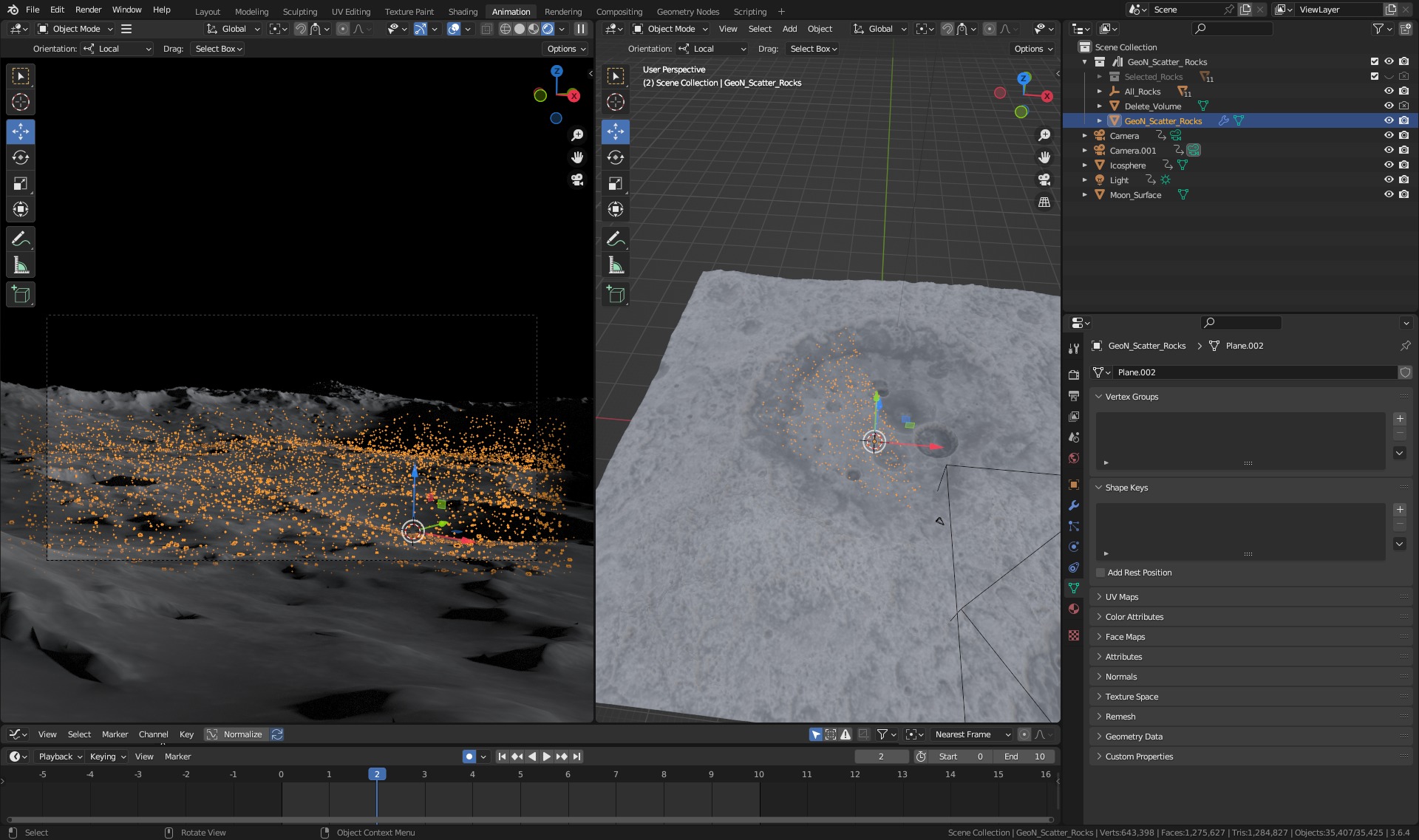
Task: Uncheck Selected_Rocks collection exclude checkbox
Action: point(1375,76)
